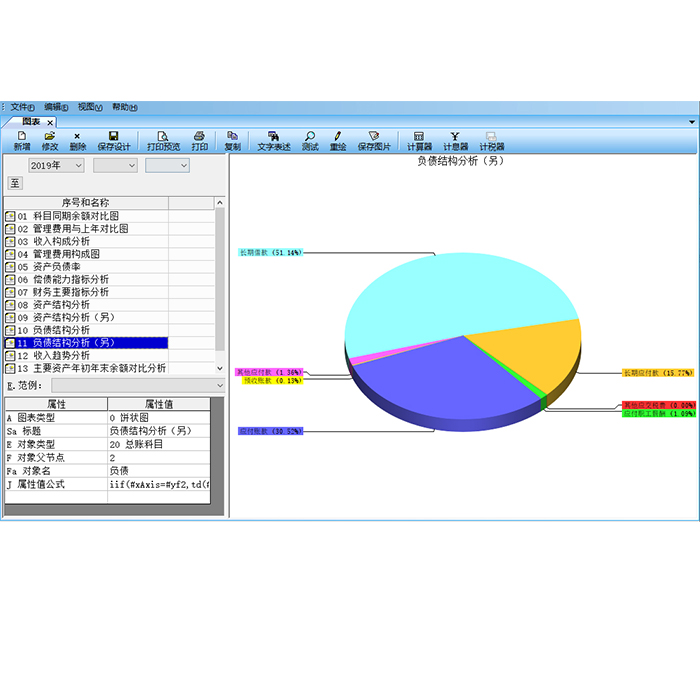This screenshot has height=700, width=700.
Task: Save chart using 保存图片 icon
Action: coord(374,140)
